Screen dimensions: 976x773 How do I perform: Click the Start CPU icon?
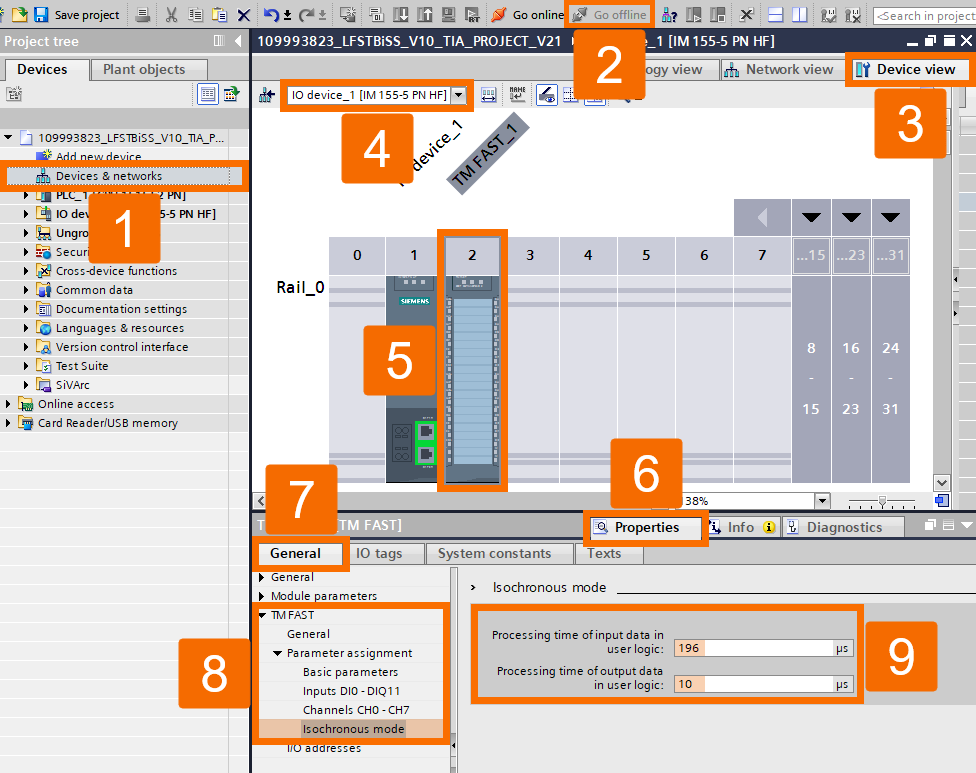click(693, 14)
